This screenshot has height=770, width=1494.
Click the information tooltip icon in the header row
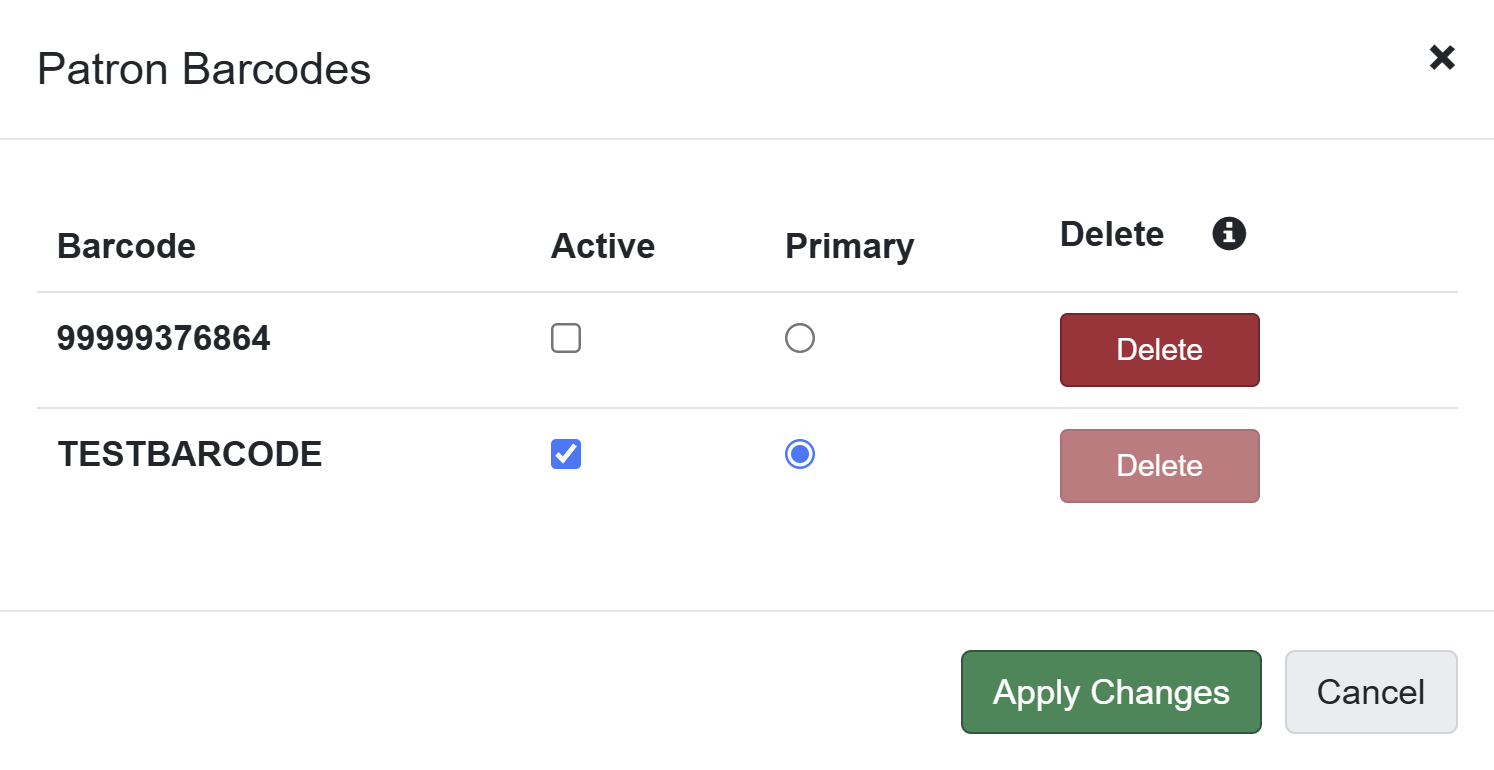(1229, 233)
